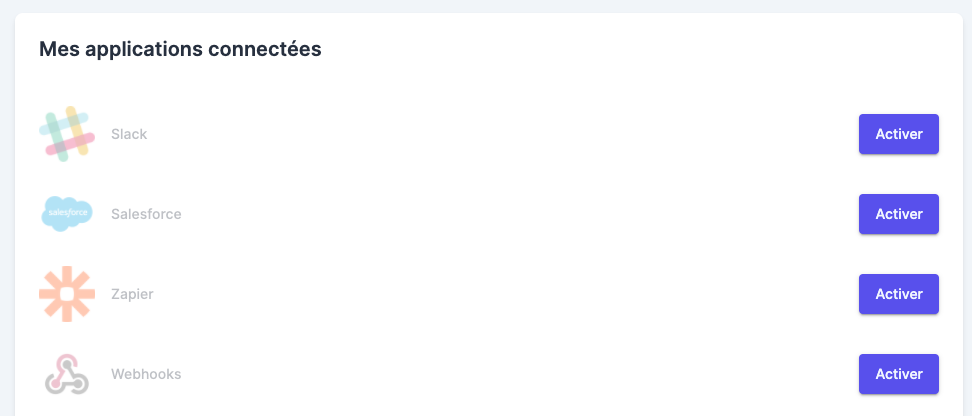Select the Zapier app name label
This screenshot has width=972, height=416.
coord(132,294)
